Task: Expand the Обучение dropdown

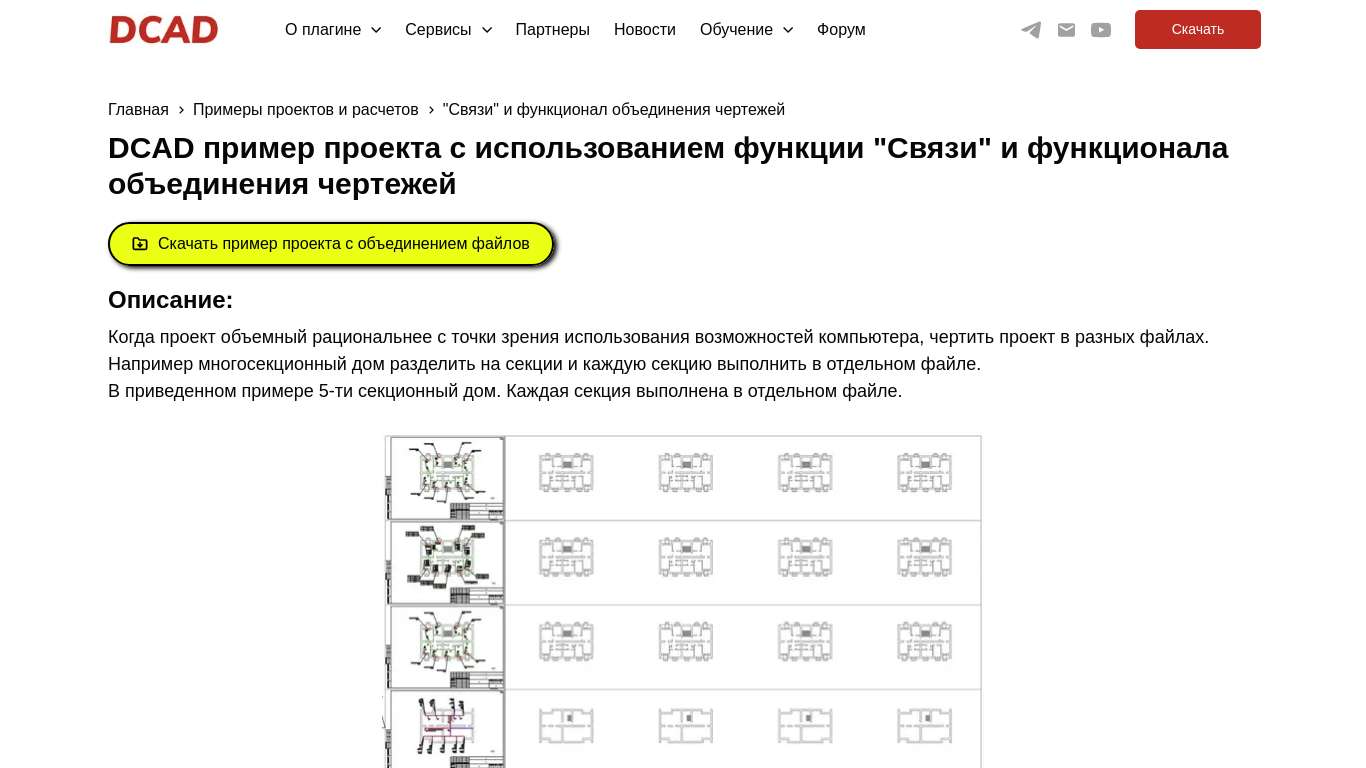Action: tap(747, 30)
